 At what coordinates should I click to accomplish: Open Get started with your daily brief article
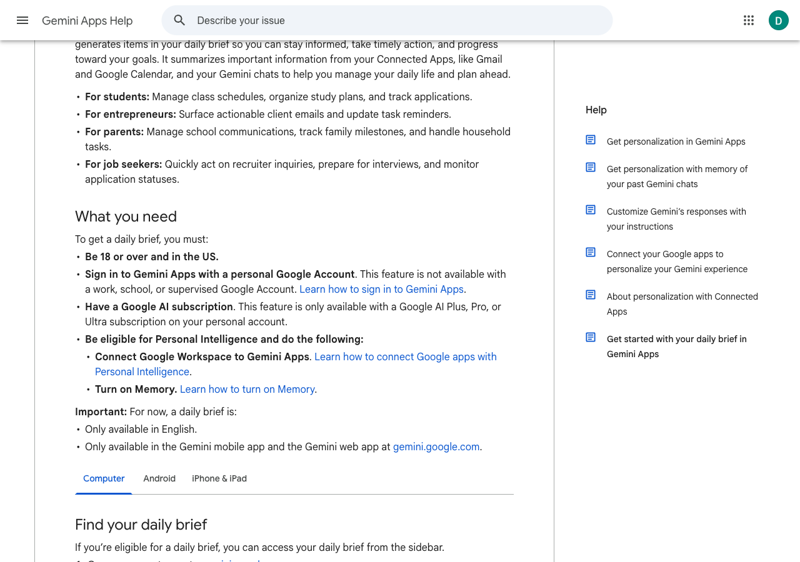click(677, 346)
